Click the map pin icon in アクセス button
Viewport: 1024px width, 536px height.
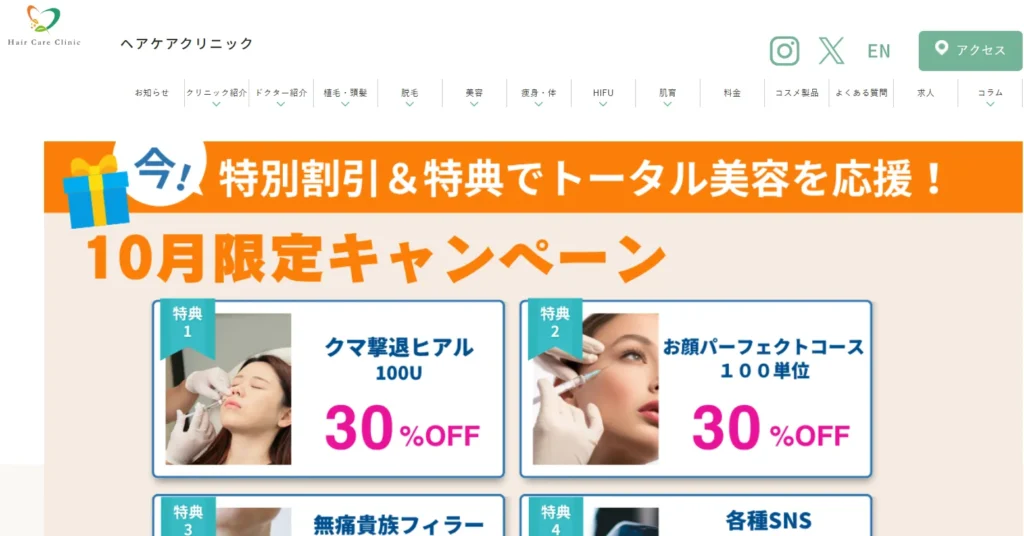(941, 48)
